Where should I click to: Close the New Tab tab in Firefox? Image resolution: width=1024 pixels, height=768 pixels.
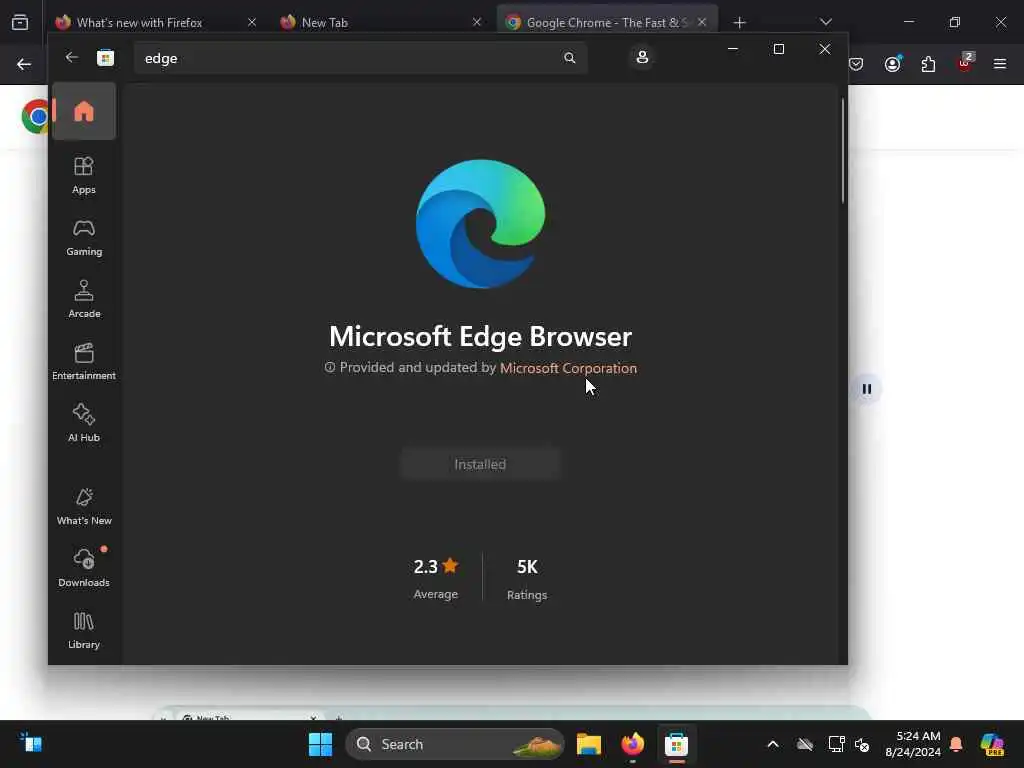pyautogui.click(x=477, y=22)
